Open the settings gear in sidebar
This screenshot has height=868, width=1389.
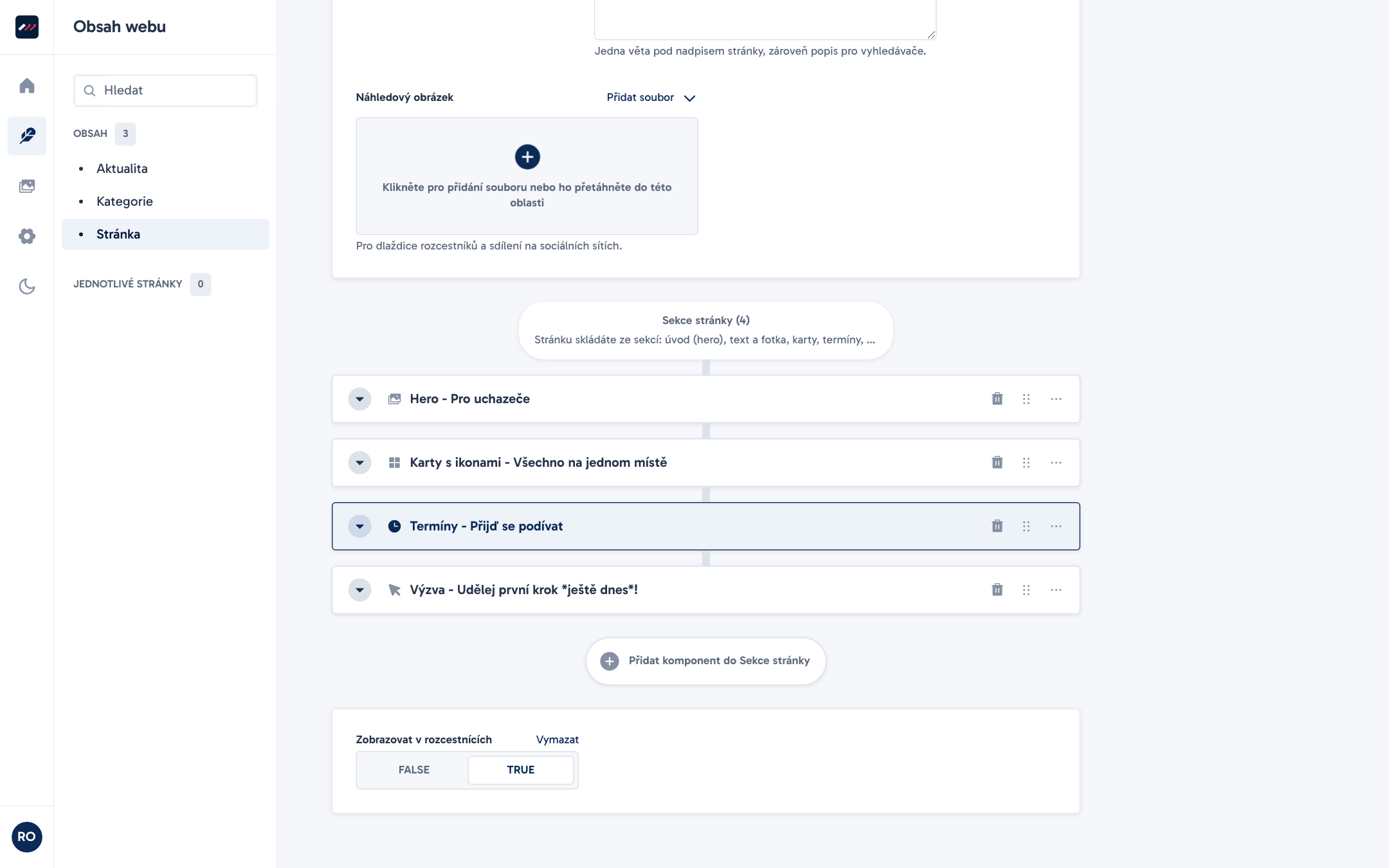pos(27,236)
